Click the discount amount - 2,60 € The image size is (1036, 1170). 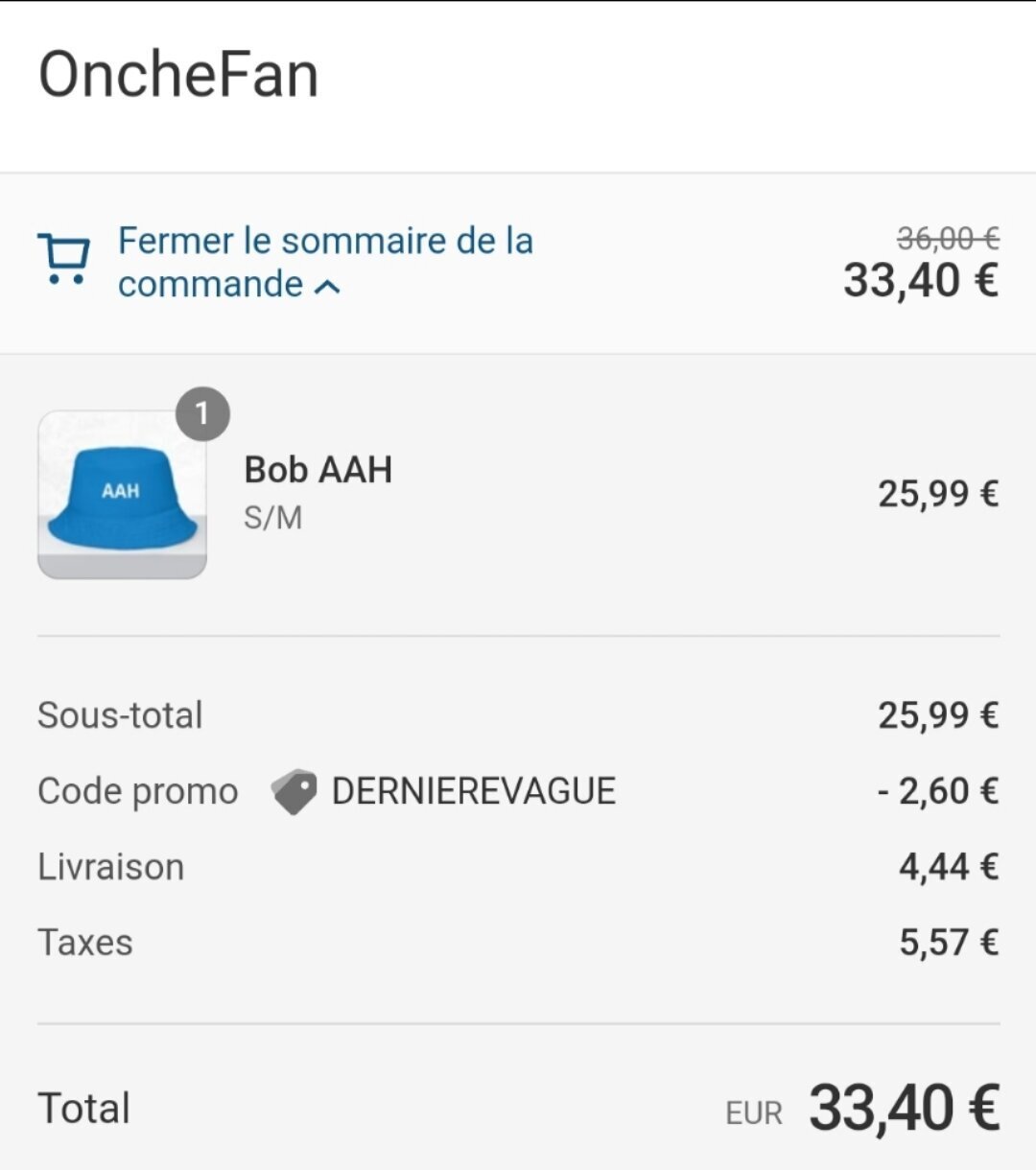[x=938, y=792]
